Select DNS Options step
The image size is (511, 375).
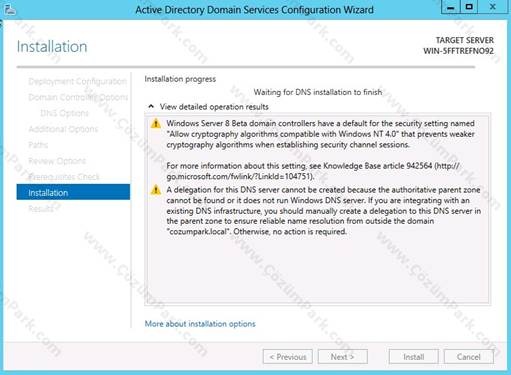[64, 113]
